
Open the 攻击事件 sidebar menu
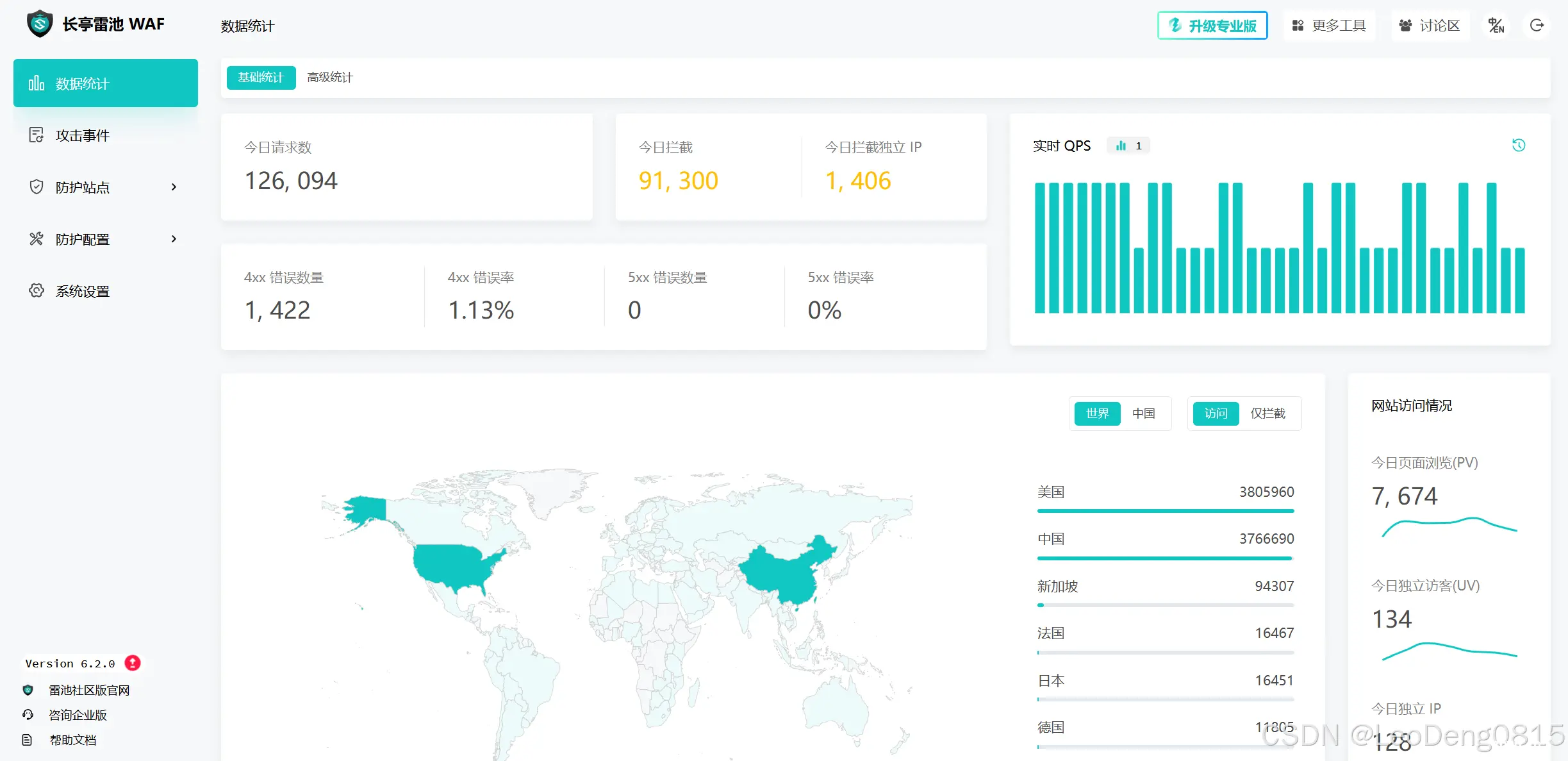(106, 135)
